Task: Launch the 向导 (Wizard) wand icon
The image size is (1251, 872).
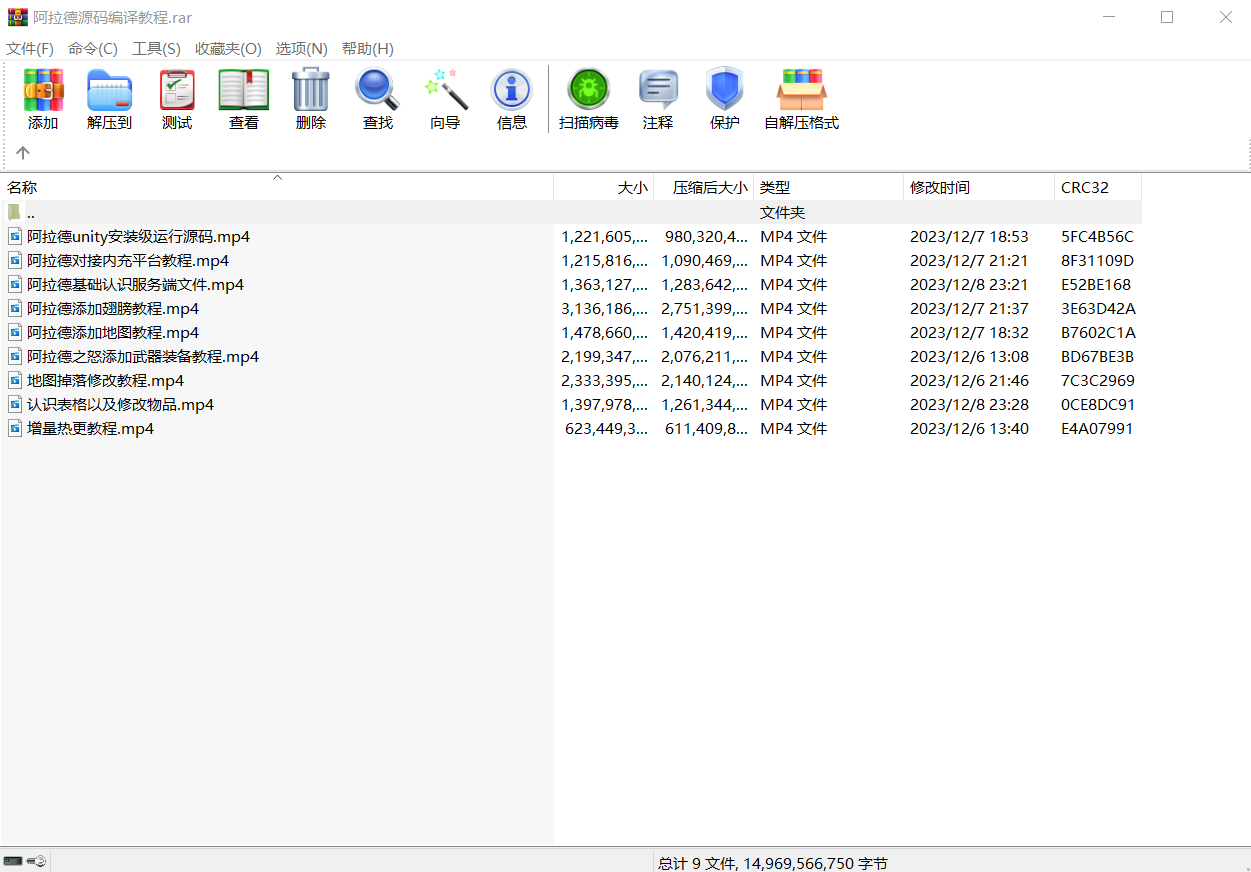Action: click(x=445, y=99)
